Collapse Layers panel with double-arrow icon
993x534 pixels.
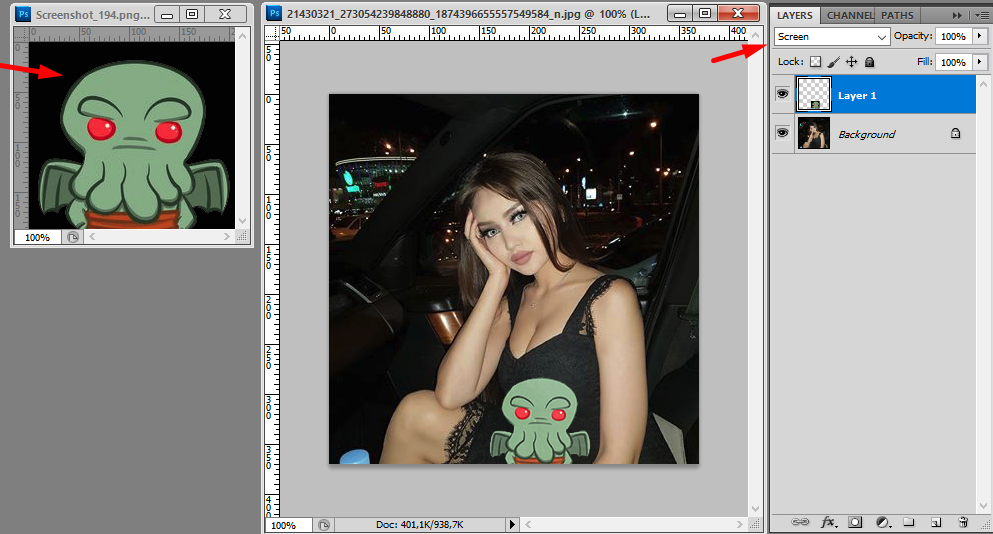click(957, 15)
